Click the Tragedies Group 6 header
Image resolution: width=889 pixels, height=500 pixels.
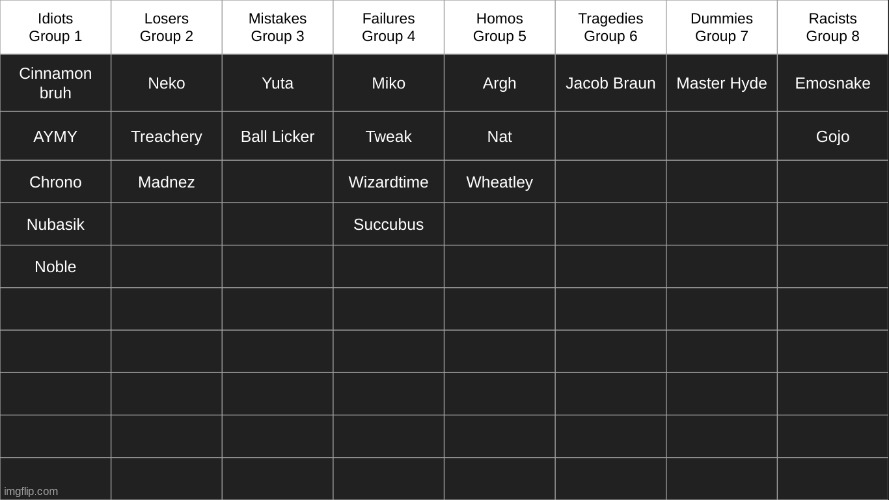[x=611, y=27]
